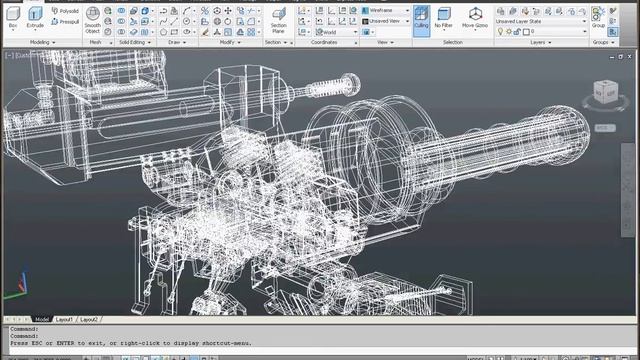The width and height of the screenshot is (640, 360).
Task: Click the Mesh less icon
Action: (108, 21)
